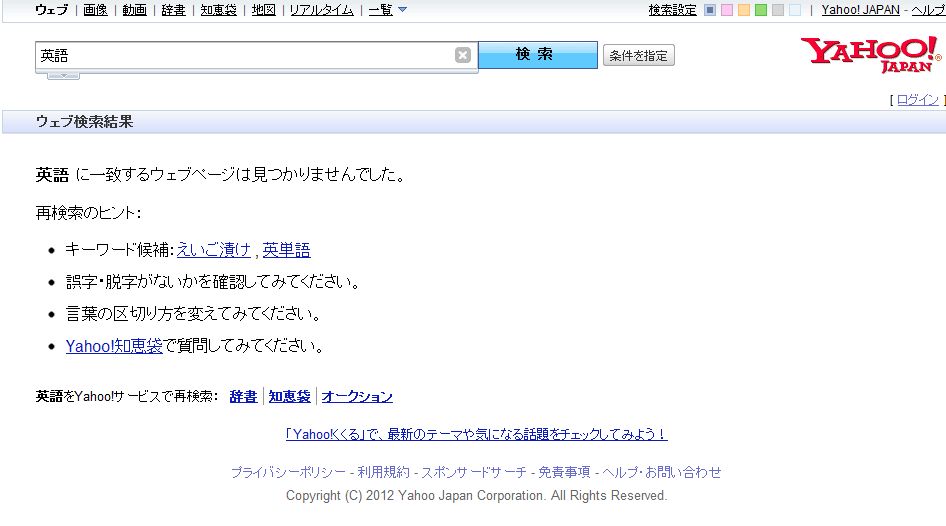The height and width of the screenshot is (526, 946).
Task: Click the Yahoo! JAPAN logo
Action: [871, 54]
